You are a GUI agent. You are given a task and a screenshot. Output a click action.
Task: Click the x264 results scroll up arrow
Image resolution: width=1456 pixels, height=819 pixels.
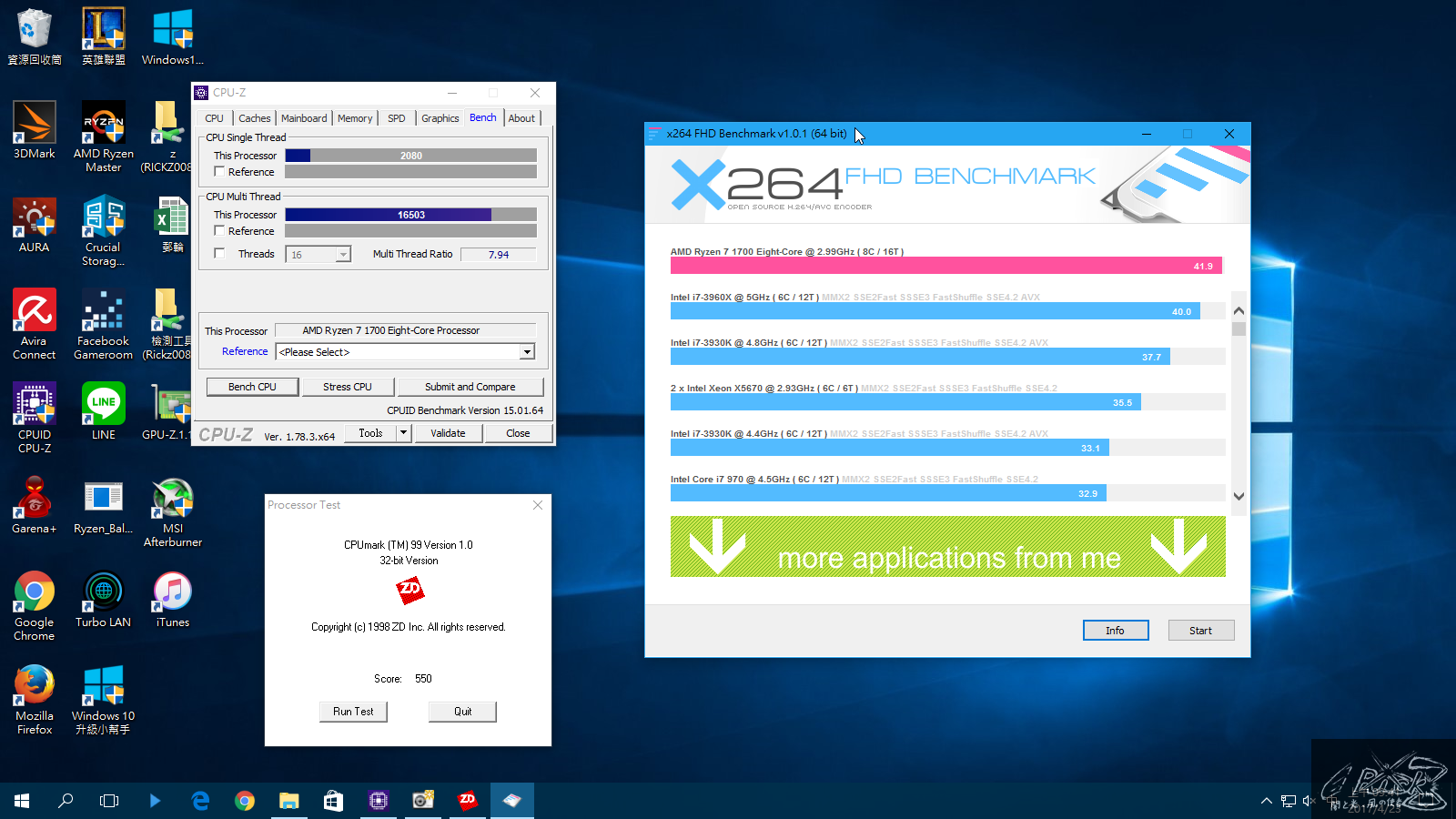pyautogui.click(x=1239, y=311)
